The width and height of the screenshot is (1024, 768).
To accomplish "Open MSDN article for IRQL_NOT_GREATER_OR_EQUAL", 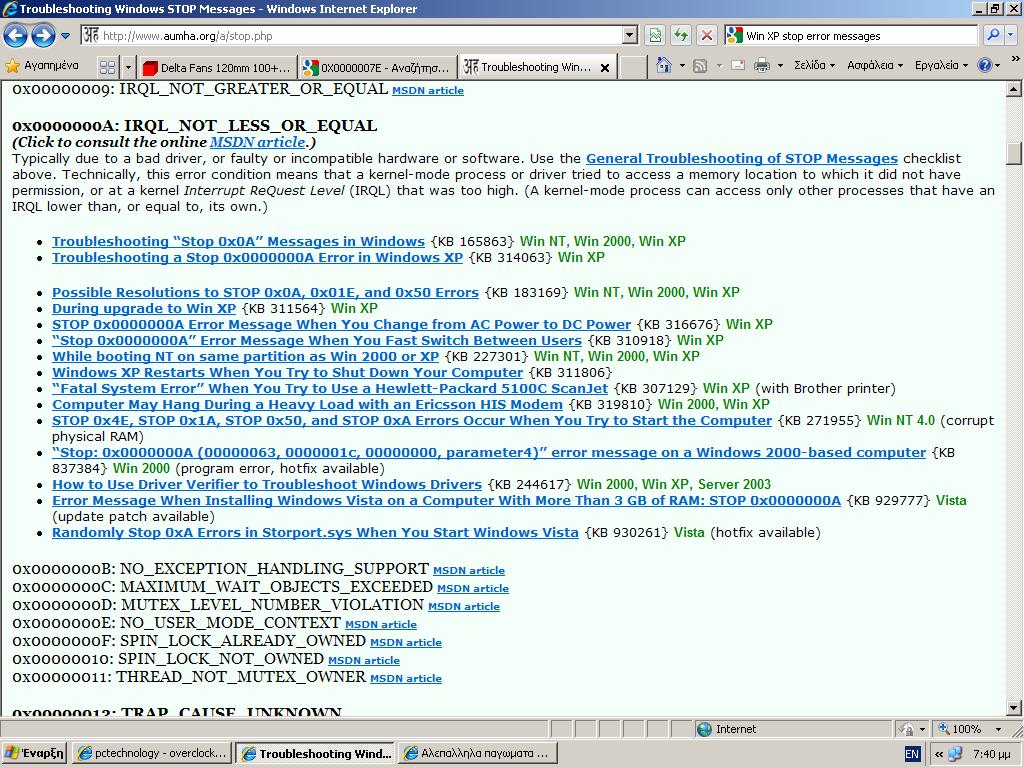I will click(428, 91).
